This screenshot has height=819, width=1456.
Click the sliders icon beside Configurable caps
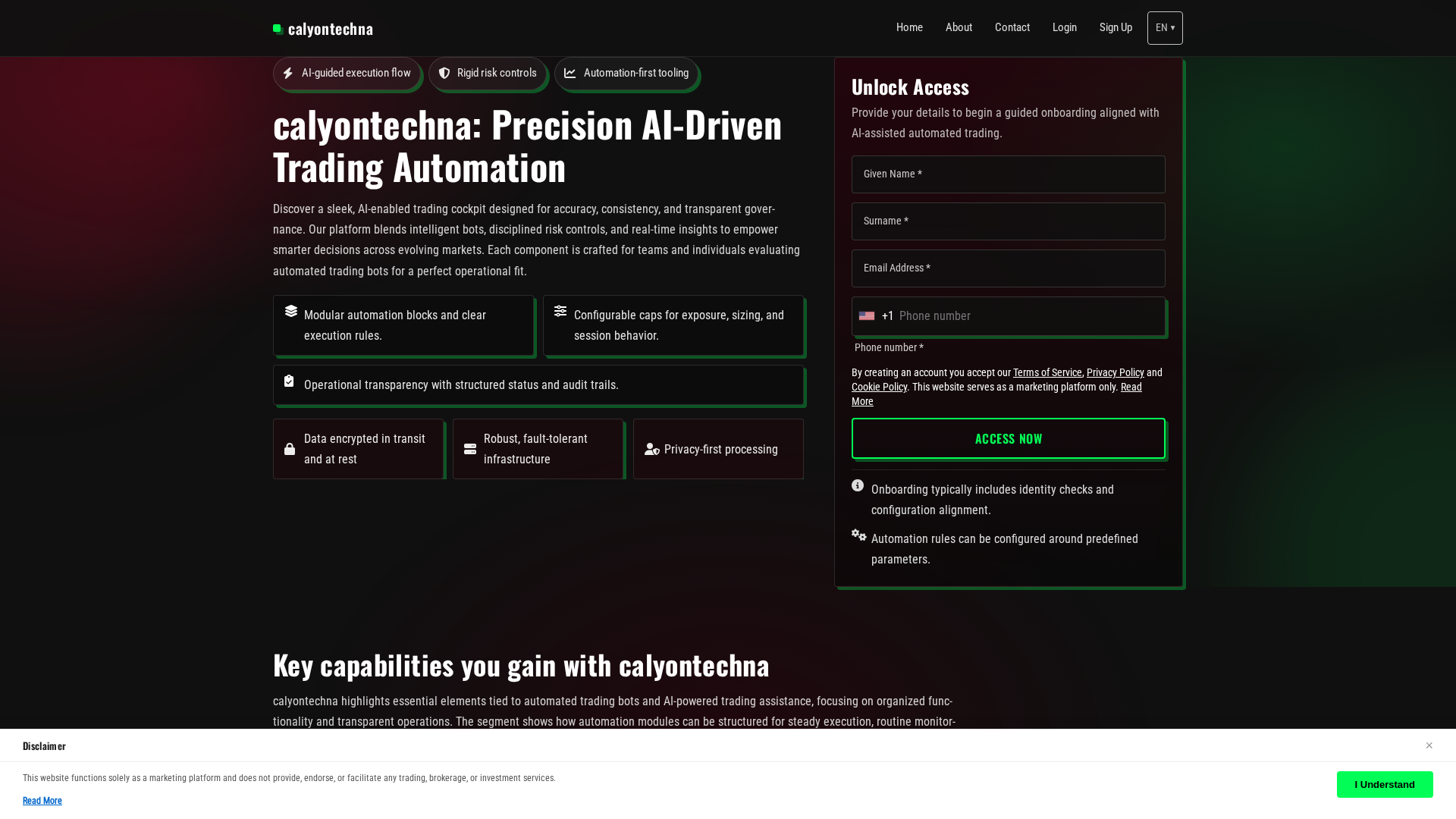tap(560, 312)
